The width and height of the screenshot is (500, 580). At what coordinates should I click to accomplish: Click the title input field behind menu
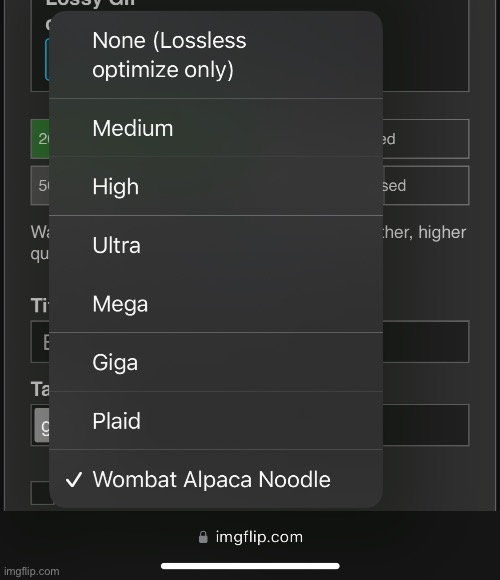pos(425,342)
